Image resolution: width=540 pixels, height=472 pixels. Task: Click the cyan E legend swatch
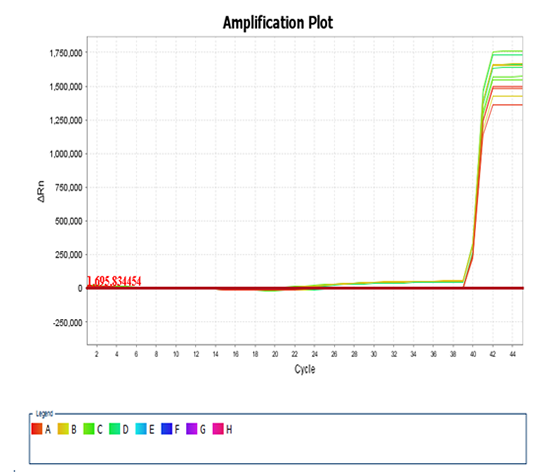[141, 429]
